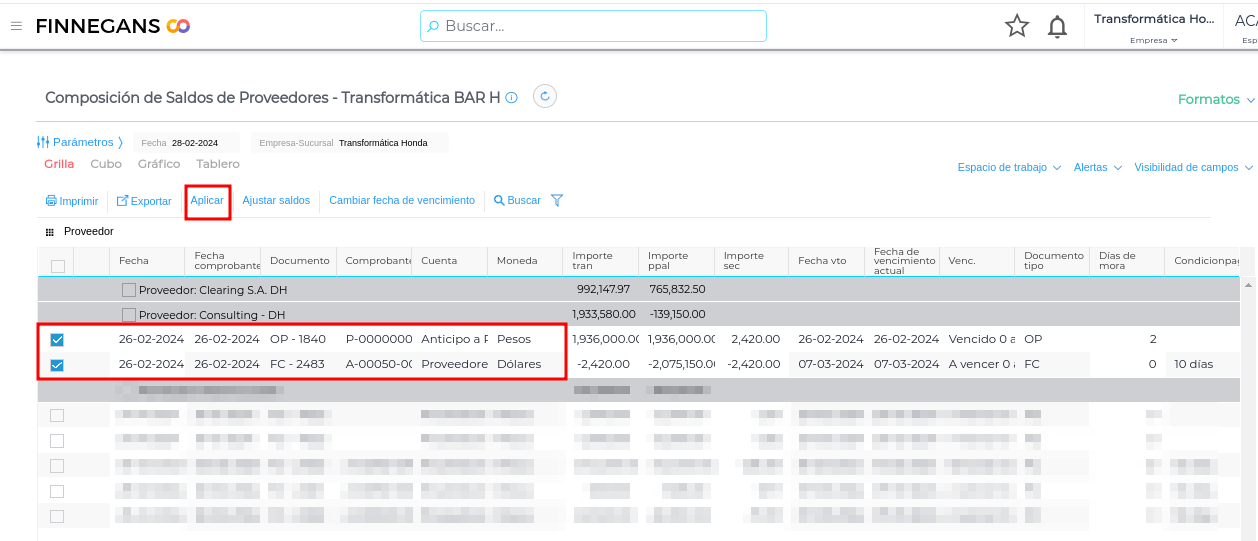
Task: Toggle the select-all header checkbox
Action: click(58, 266)
